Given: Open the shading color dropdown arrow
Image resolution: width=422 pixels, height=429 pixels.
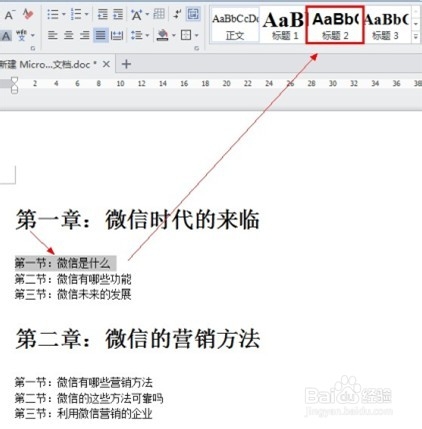Looking at the screenshot, I should click(x=174, y=35).
